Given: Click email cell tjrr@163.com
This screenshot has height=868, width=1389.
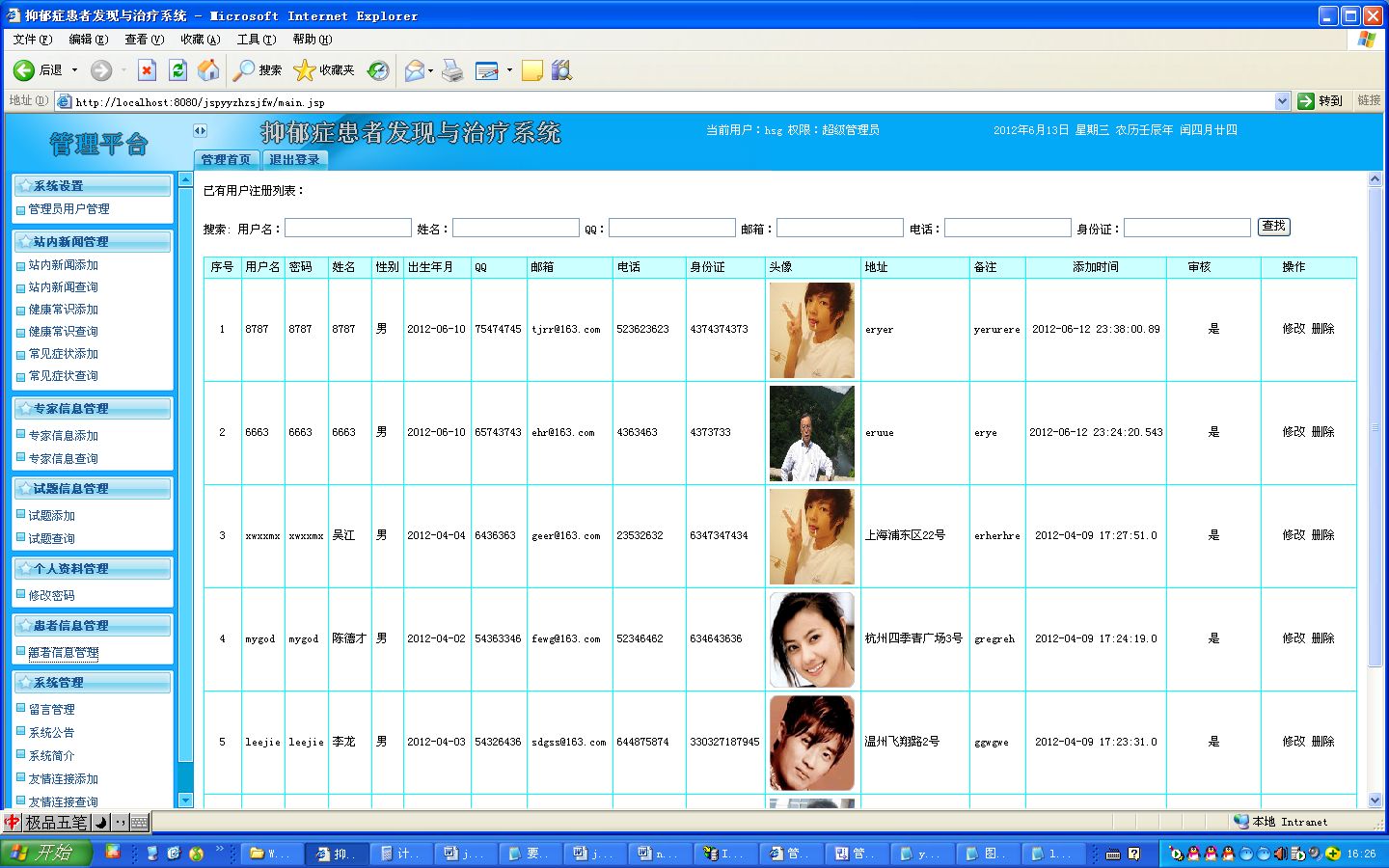Looking at the screenshot, I should click(566, 330).
